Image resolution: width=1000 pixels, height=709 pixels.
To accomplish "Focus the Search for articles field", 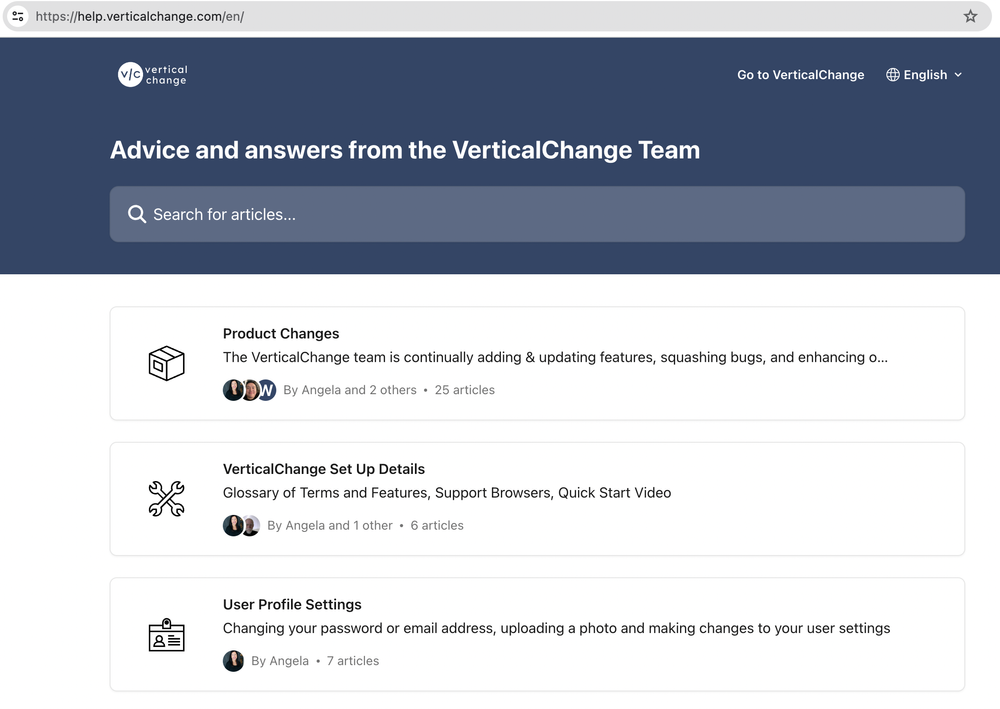I will [537, 214].
